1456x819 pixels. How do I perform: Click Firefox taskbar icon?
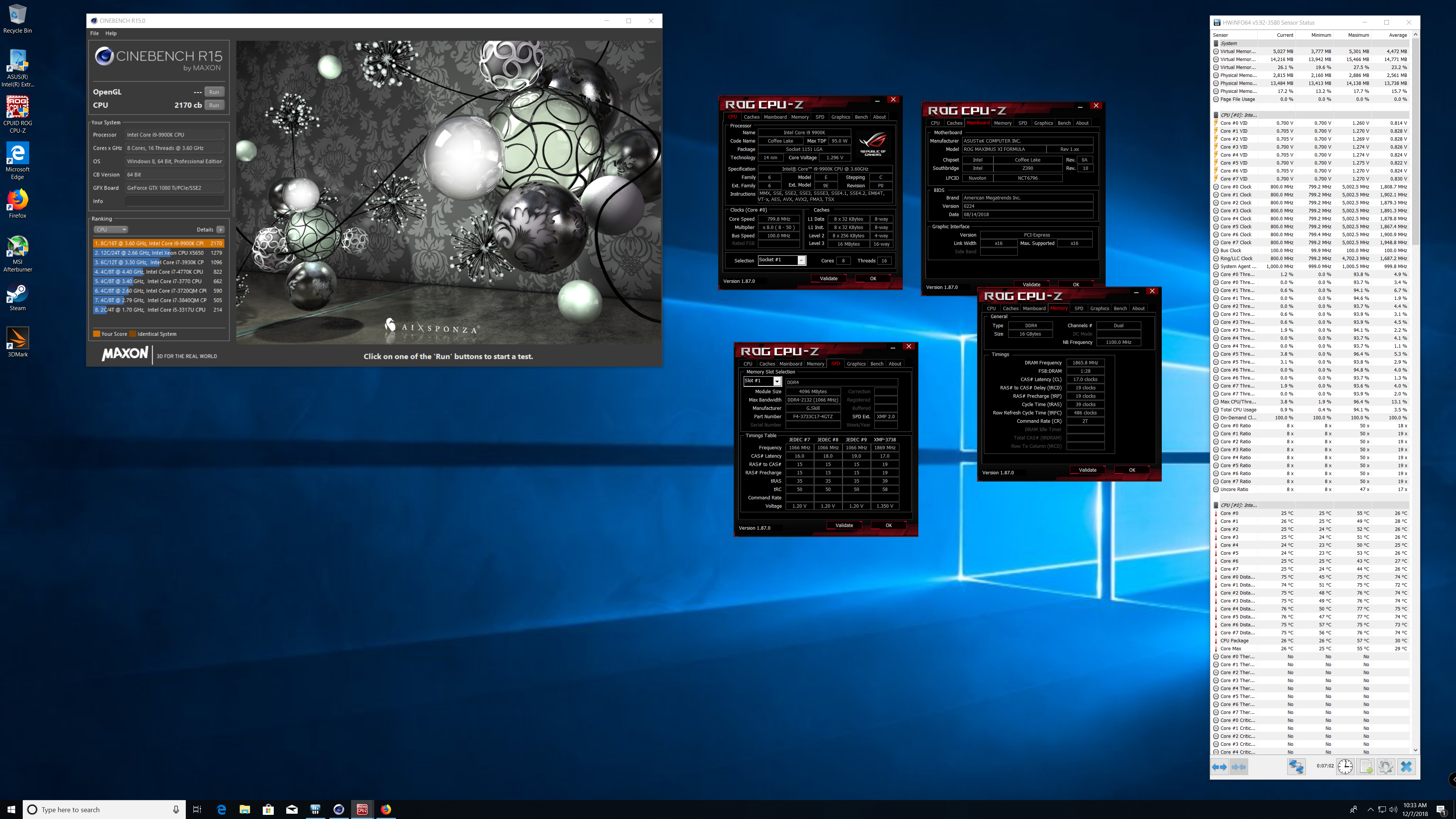pyautogui.click(x=386, y=810)
